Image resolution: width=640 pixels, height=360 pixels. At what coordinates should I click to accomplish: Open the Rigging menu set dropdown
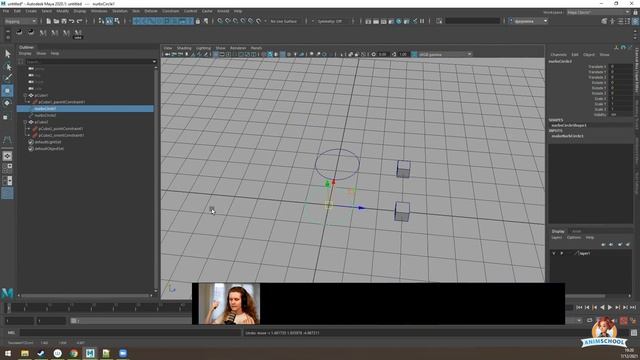(x=20, y=21)
